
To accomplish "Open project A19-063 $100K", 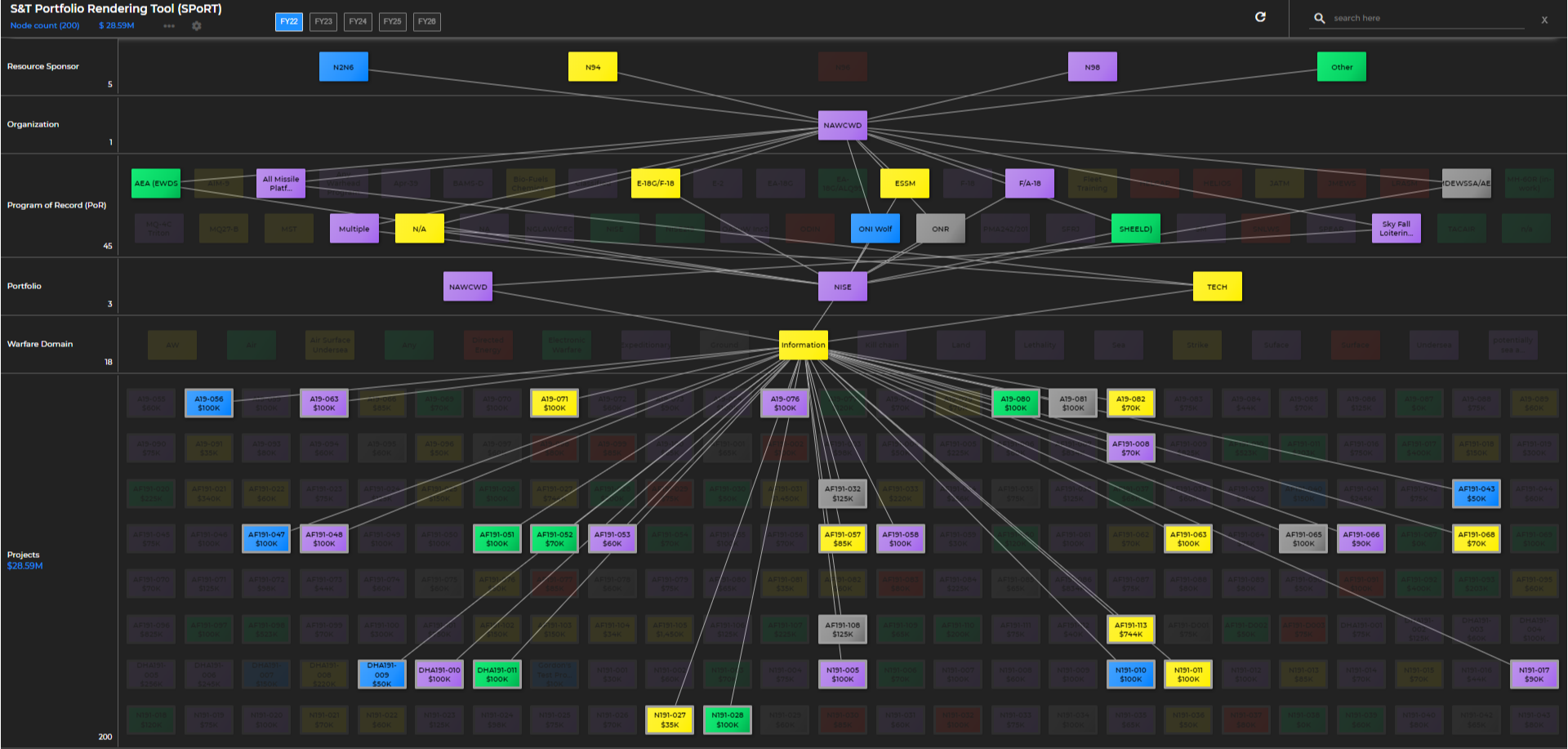I will [324, 403].
